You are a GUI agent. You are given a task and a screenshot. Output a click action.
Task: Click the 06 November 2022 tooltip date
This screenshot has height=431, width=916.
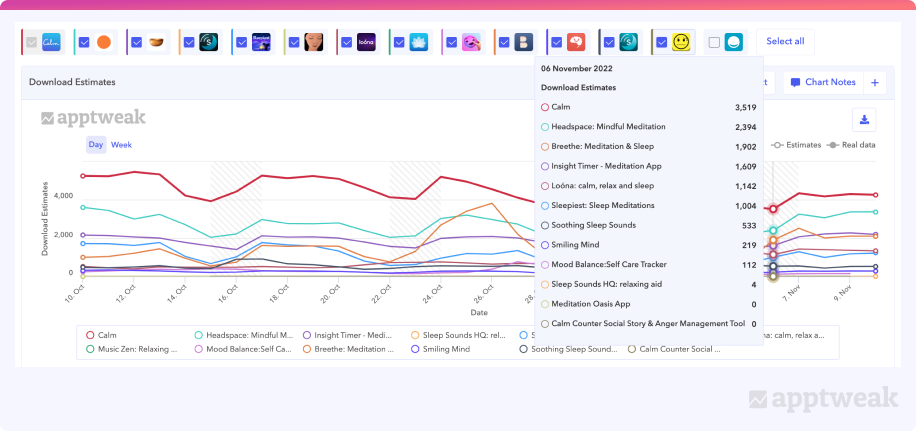(577, 68)
